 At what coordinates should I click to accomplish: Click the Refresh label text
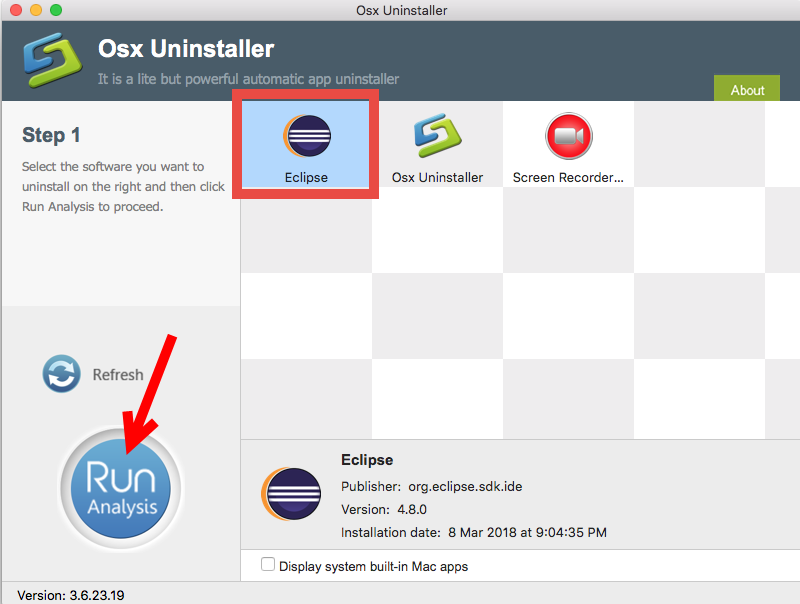[119, 374]
